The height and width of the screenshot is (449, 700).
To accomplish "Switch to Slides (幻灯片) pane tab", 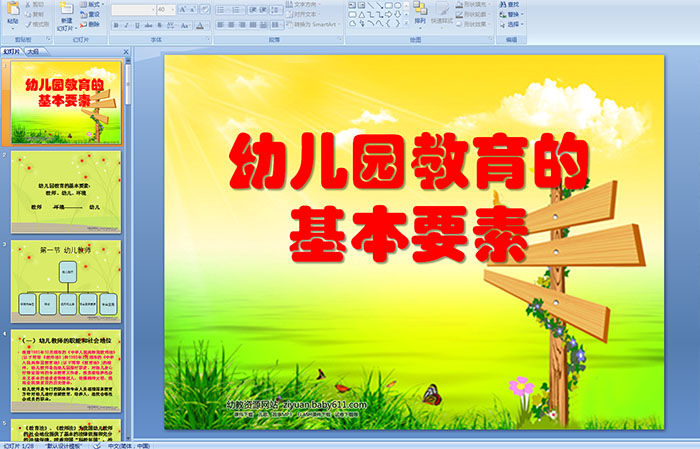I will click(x=12, y=52).
